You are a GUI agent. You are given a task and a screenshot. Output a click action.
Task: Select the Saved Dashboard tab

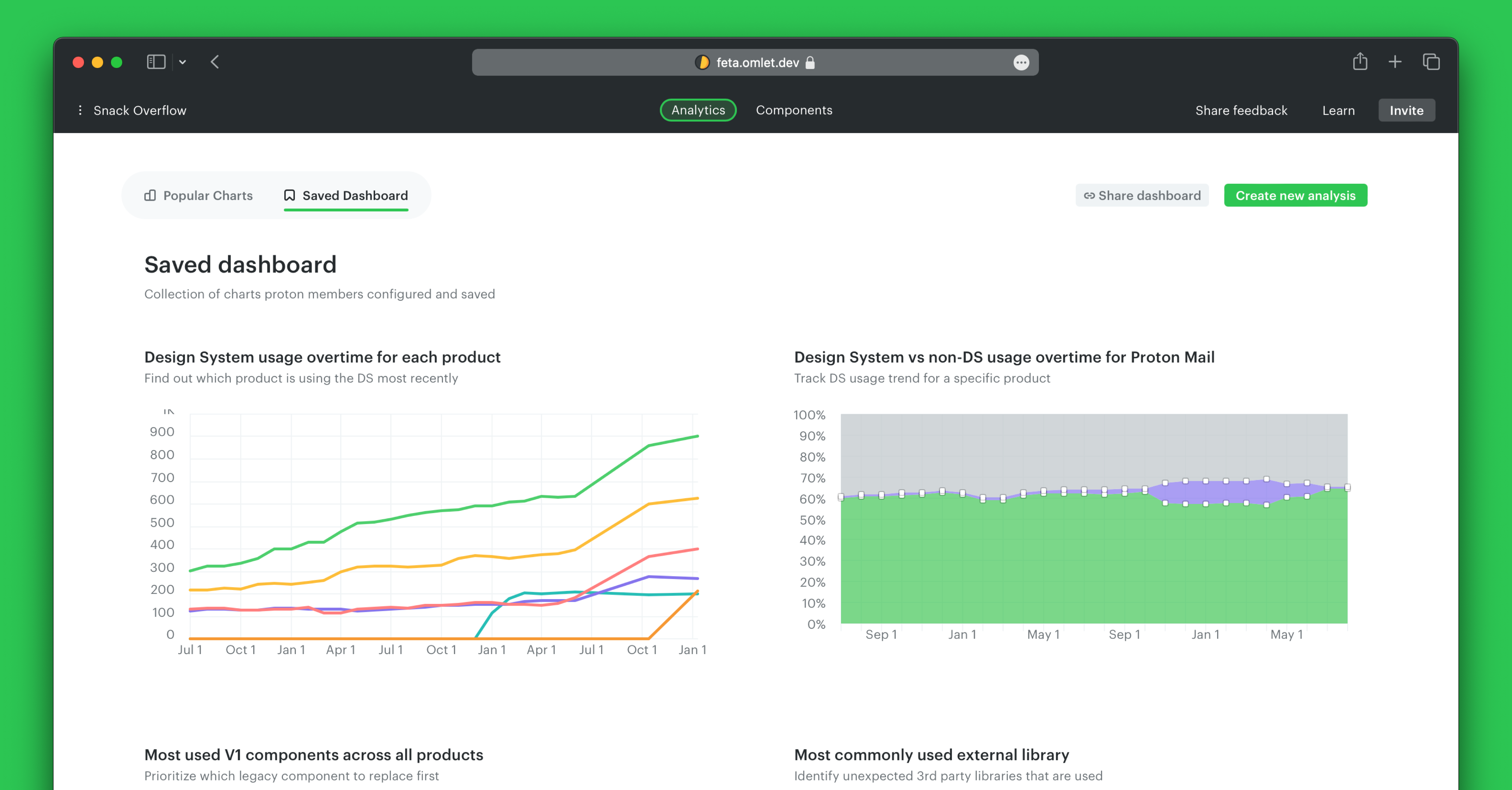[x=346, y=195]
